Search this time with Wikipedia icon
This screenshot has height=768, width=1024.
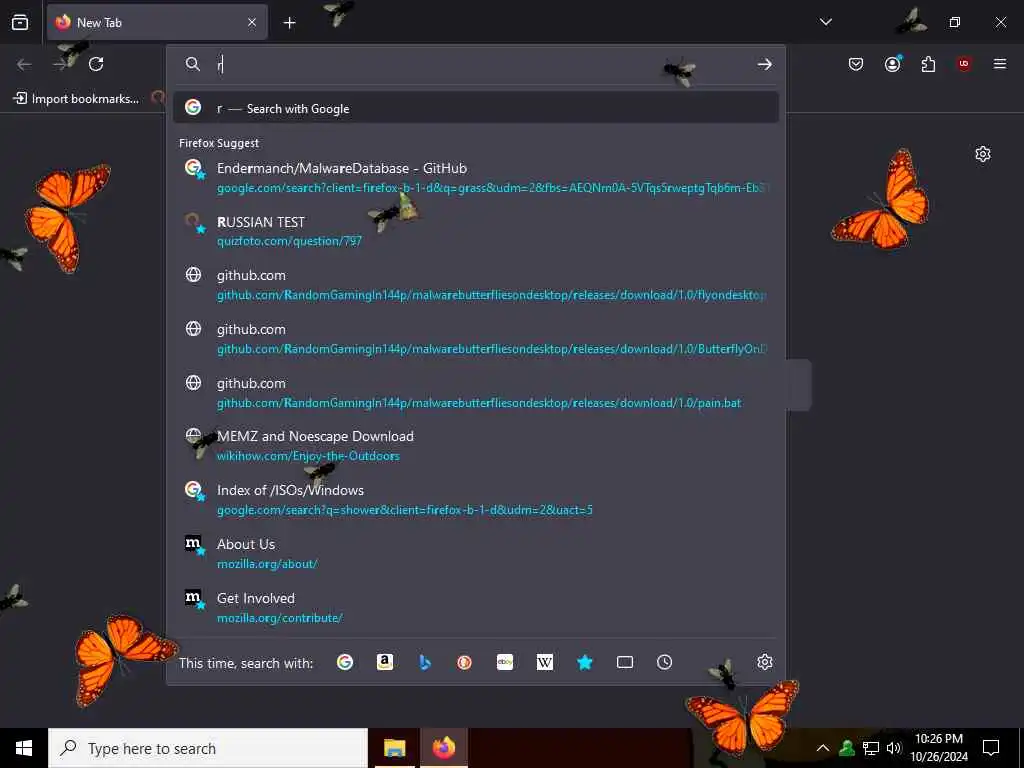tap(545, 662)
